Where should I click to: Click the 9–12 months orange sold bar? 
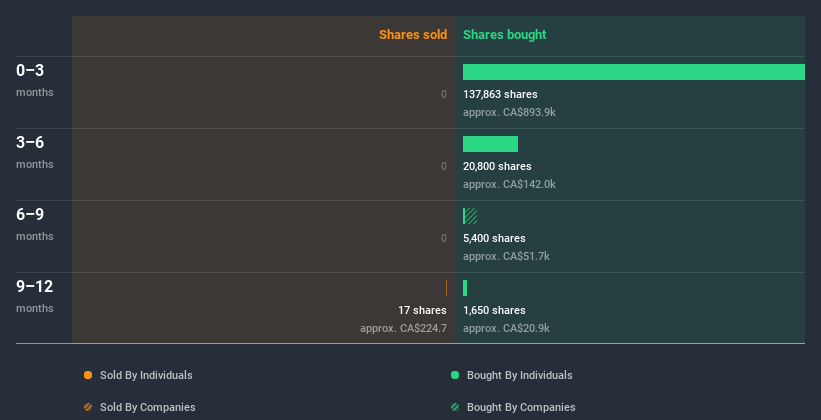click(x=446, y=288)
